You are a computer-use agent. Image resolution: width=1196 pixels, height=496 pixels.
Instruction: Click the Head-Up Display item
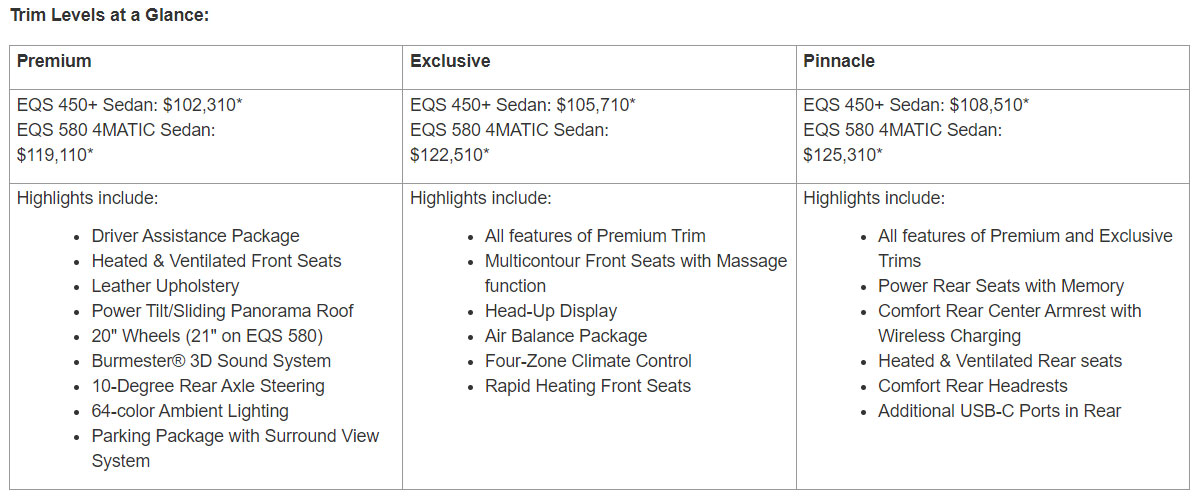point(551,311)
